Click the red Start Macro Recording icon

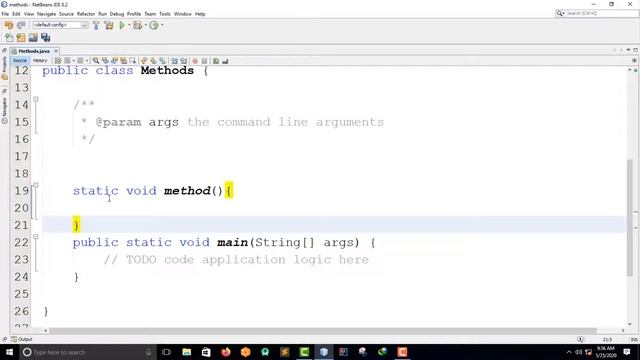(x=195, y=61)
